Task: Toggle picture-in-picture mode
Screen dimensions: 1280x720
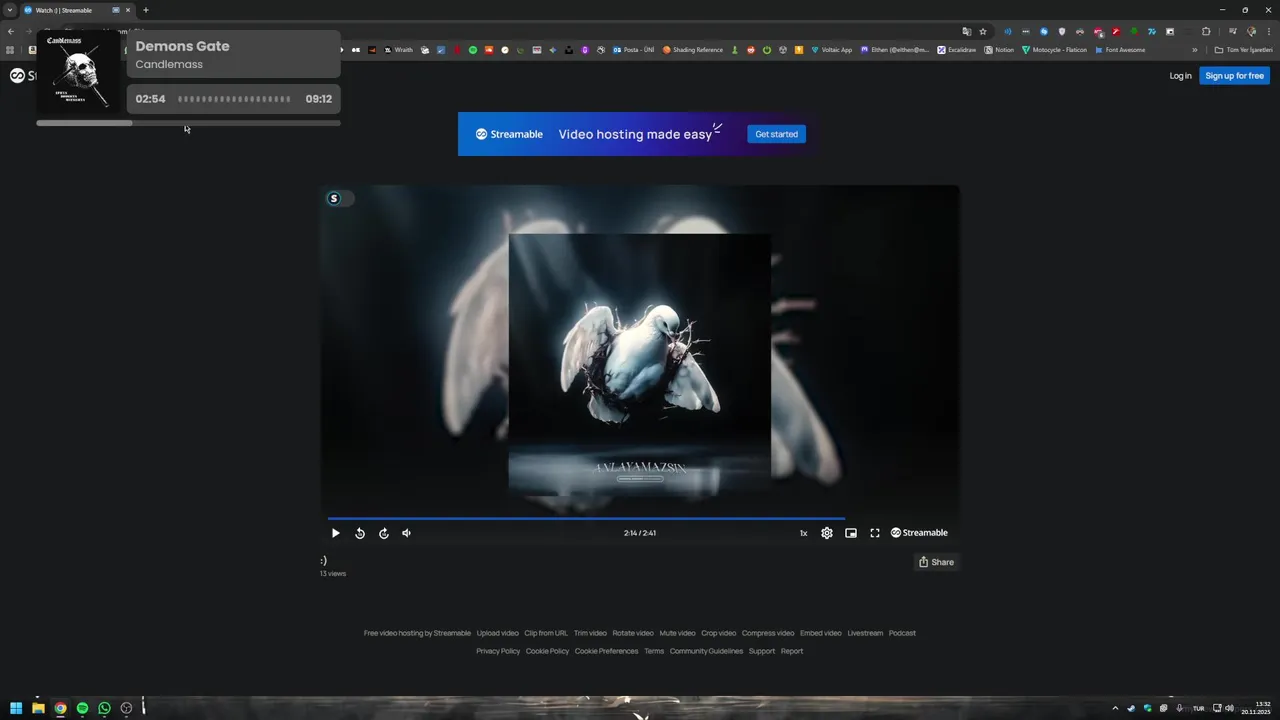Action: [x=851, y=533]
